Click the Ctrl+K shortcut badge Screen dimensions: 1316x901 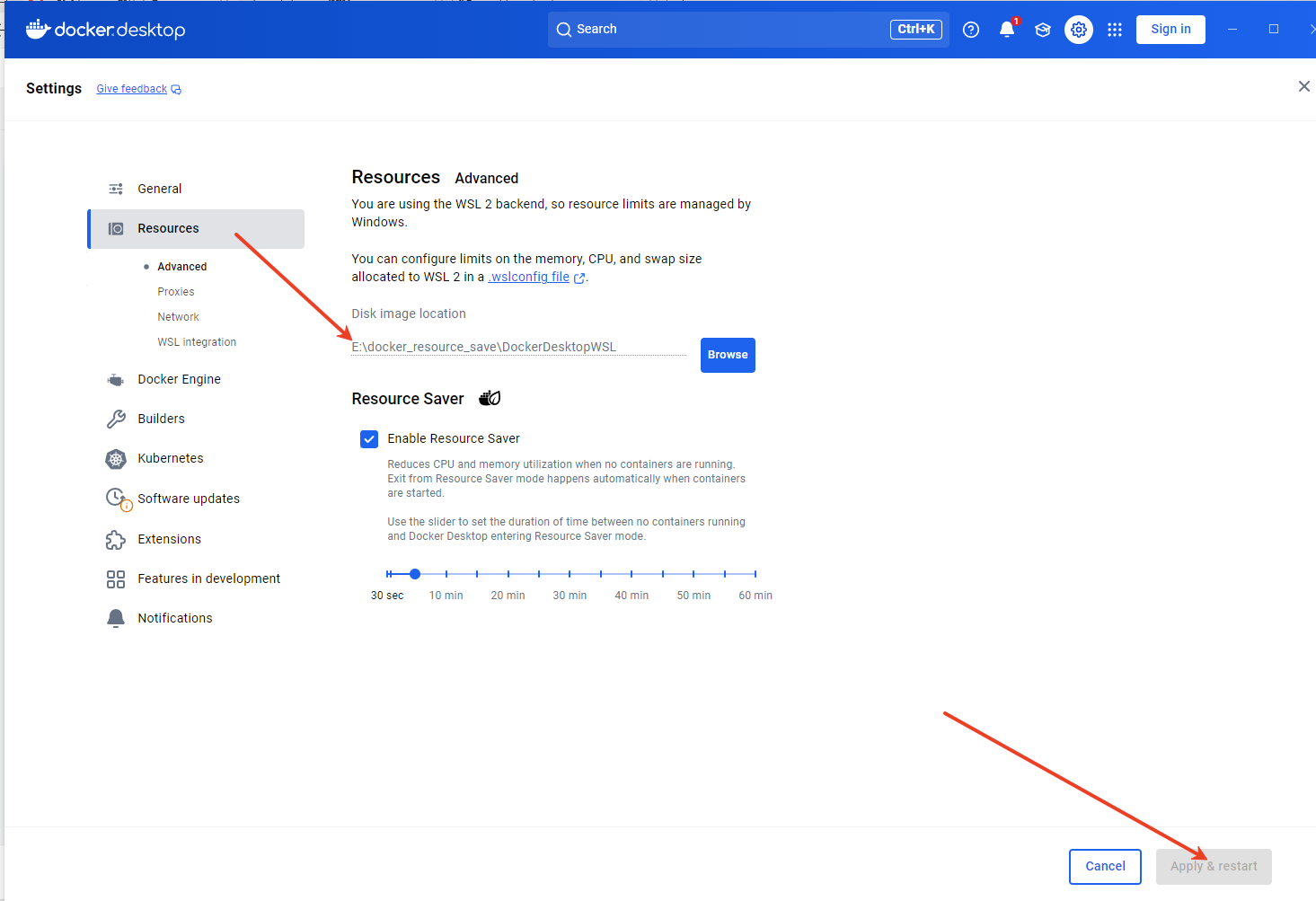coord(916,30)
